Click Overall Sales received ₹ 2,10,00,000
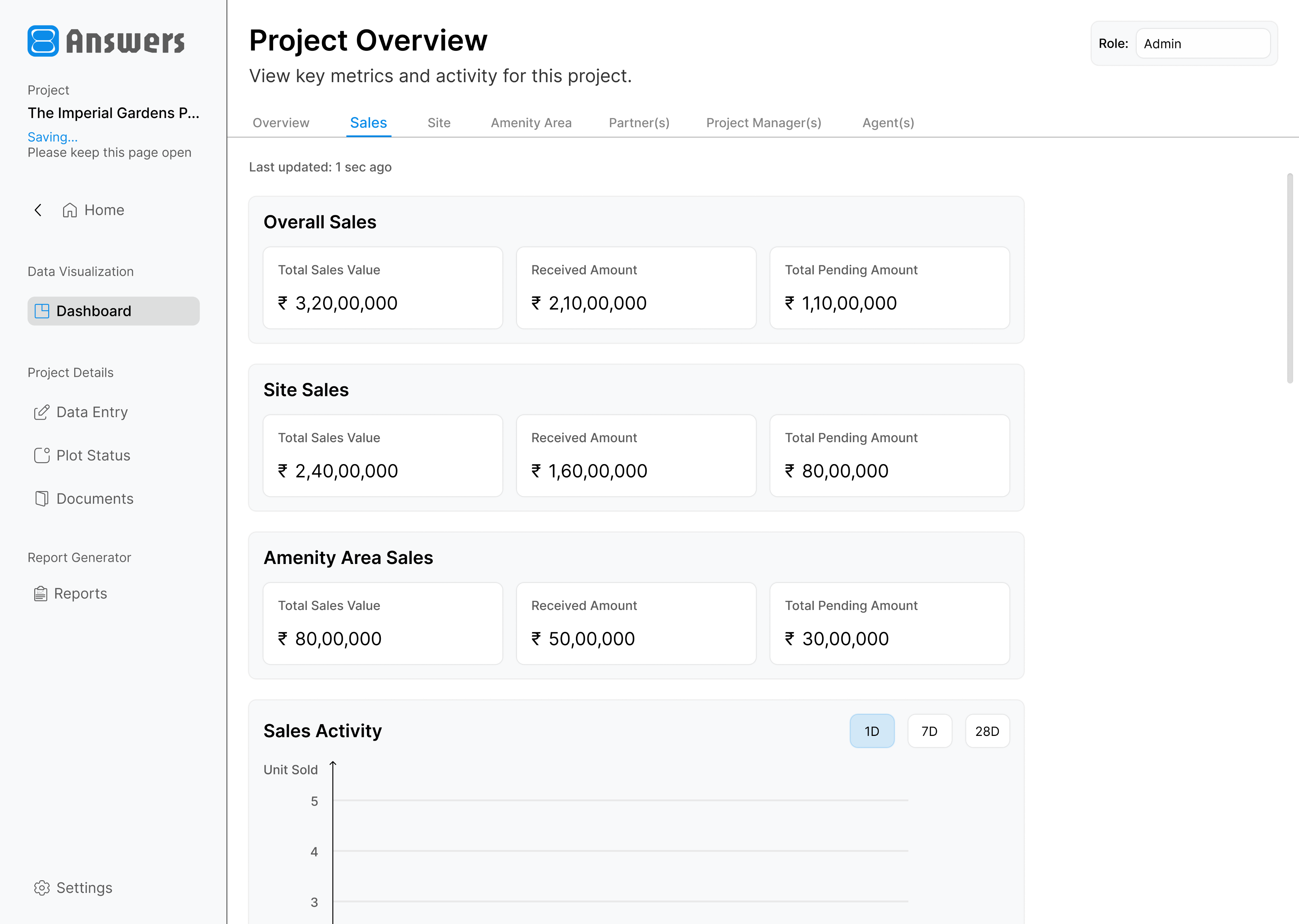This screenshot has width=1299, height=924. [589, 303]
